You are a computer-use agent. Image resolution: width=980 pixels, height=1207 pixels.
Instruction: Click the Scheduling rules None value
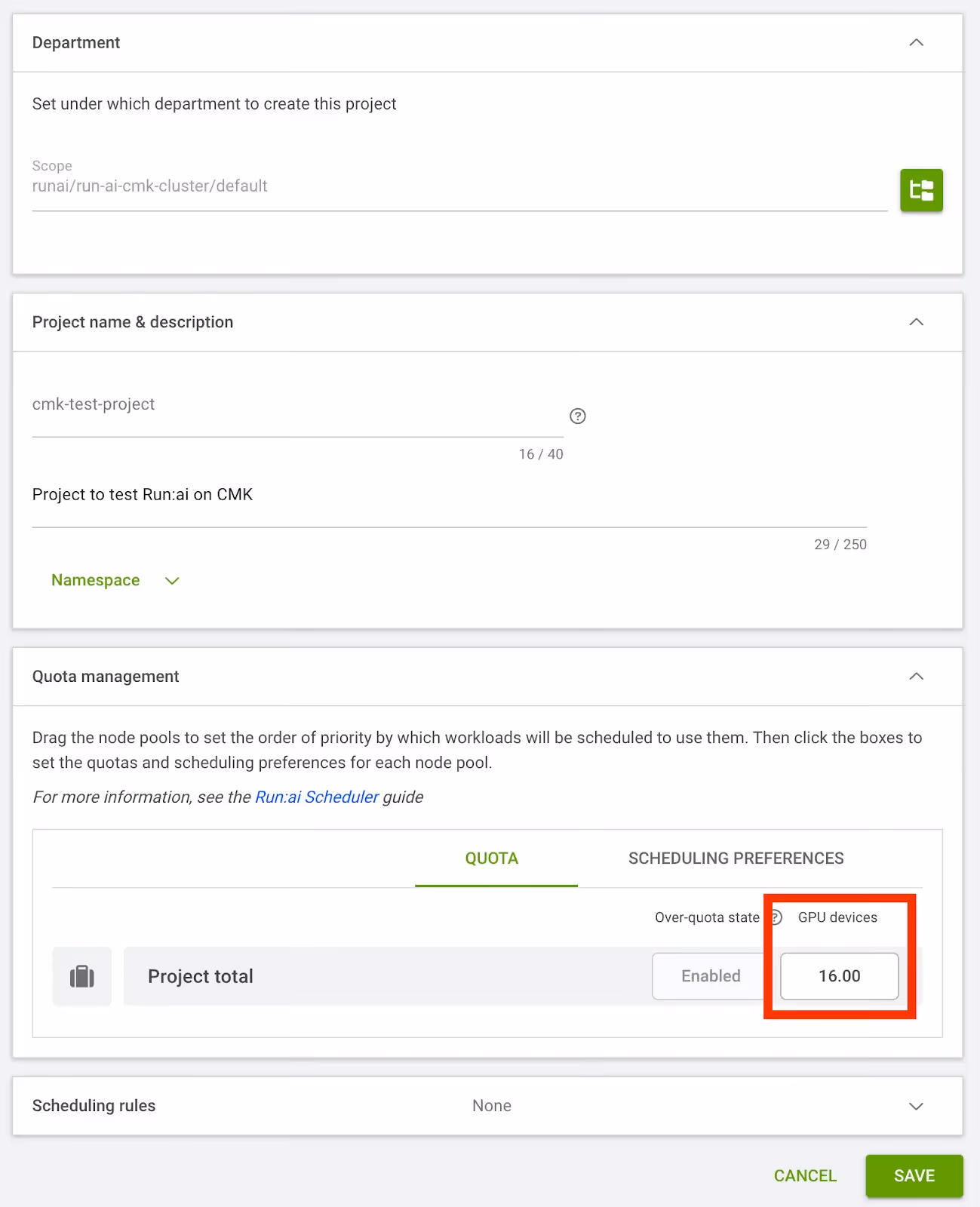492,1106
